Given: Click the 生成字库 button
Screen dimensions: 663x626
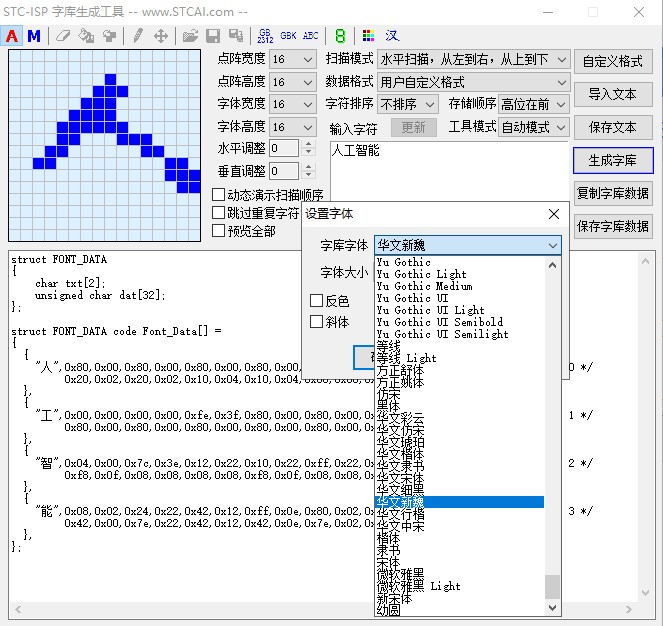Looking at the screenshot, I should pos(613,160).
